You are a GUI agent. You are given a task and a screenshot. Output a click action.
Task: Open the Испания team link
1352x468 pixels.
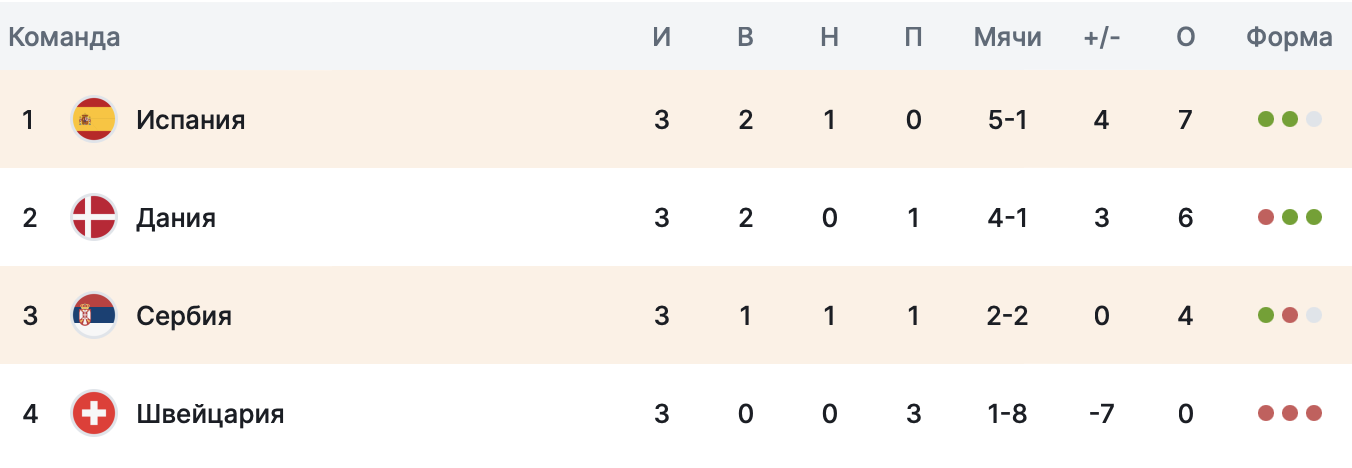pos(190,120)
